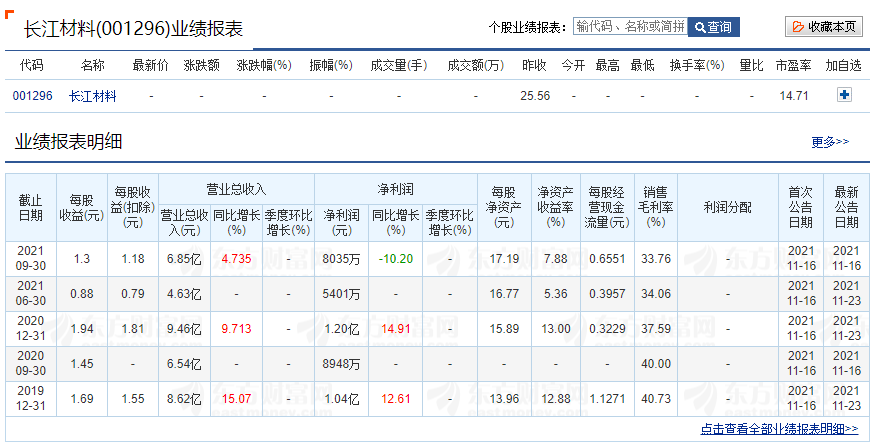Click the 涨跌幅(%) column header
Image resolution: width=875 pixels, height=444 pixels.
tap(264, 65)
